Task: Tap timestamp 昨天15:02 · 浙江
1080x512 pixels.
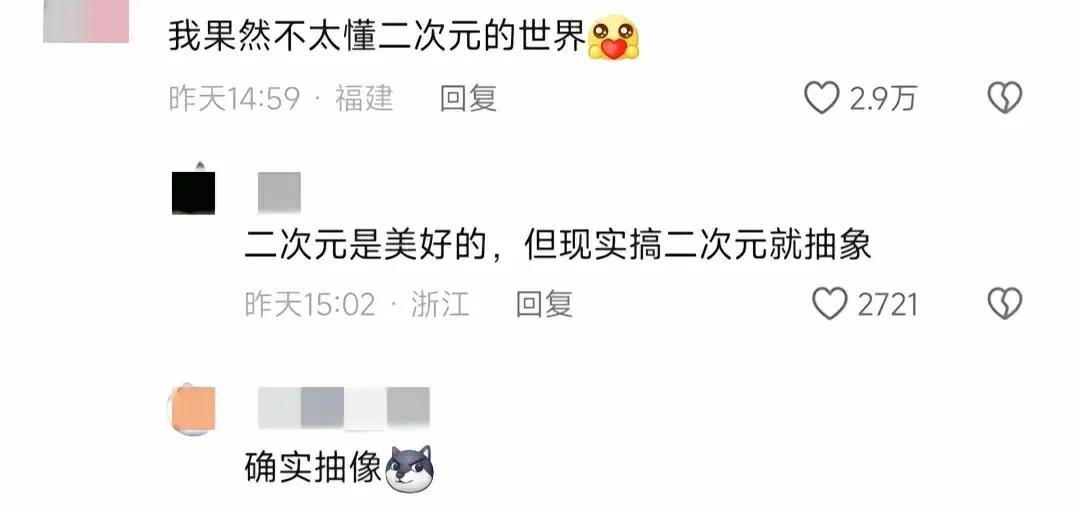Action: point(357,304)
